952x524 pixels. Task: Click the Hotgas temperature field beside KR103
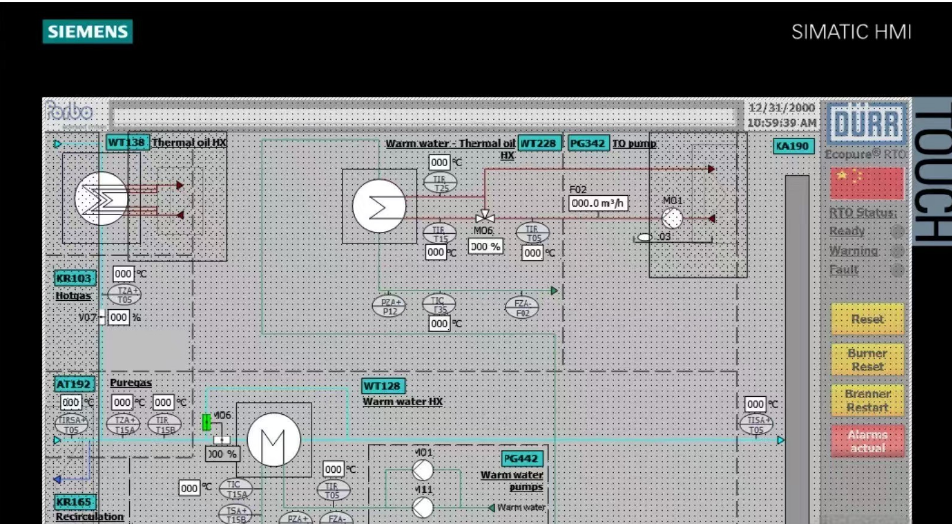(x=123, y=273)
